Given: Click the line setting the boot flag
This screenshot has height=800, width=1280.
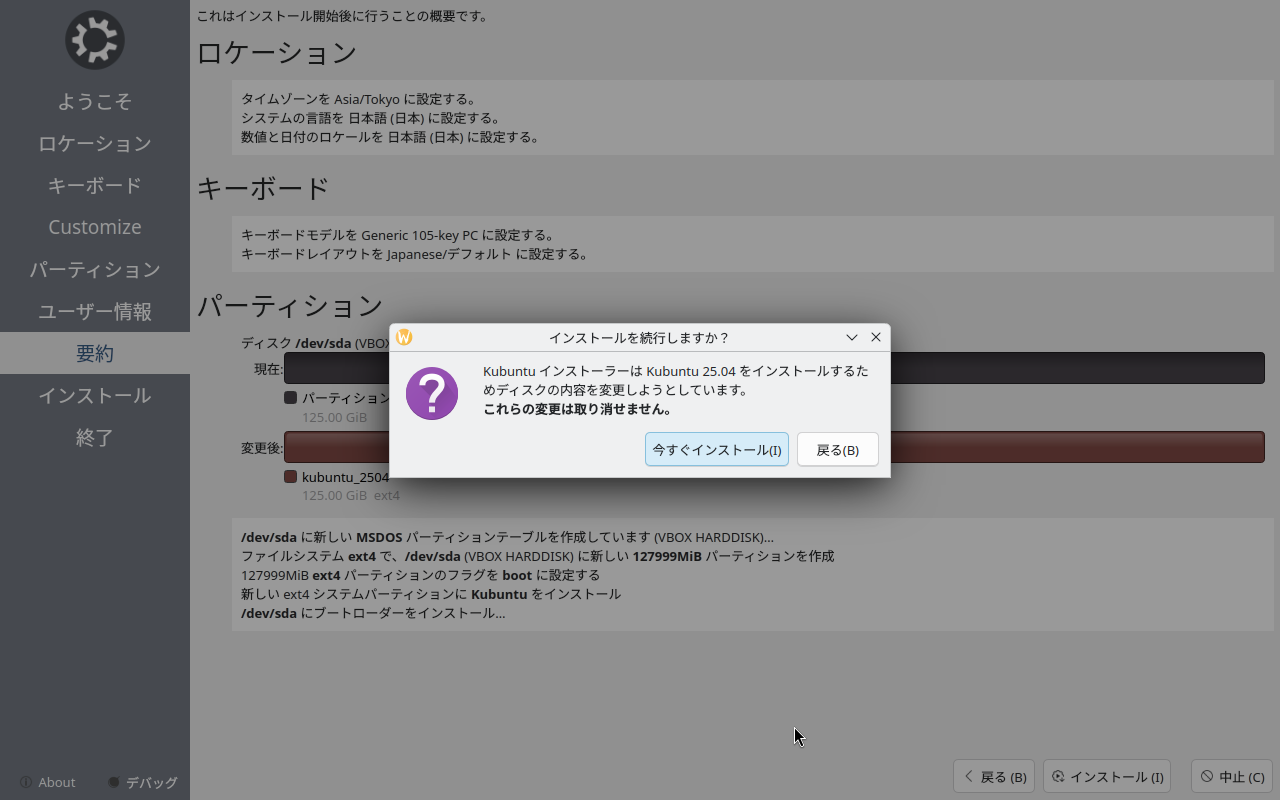Looking at the screenshot, I should [420, 575].
